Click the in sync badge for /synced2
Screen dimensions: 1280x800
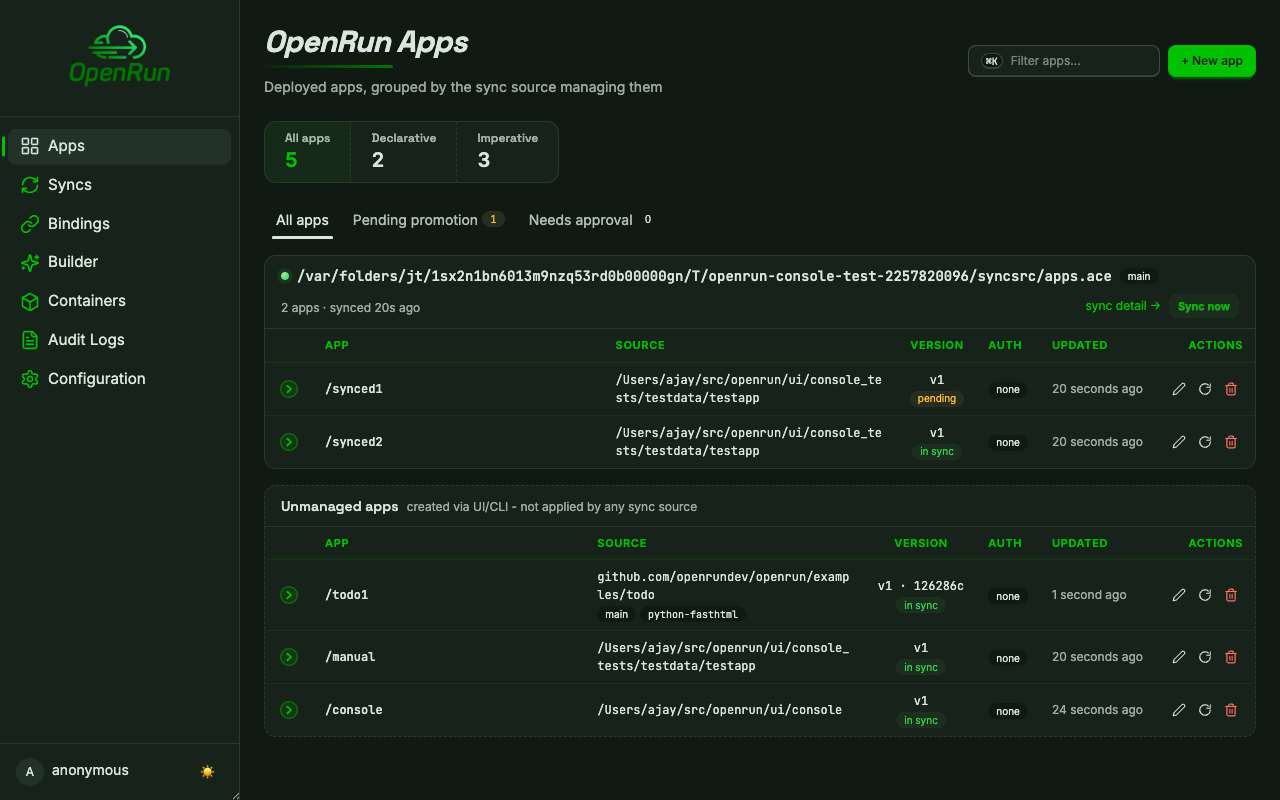(x=937, y=452)
